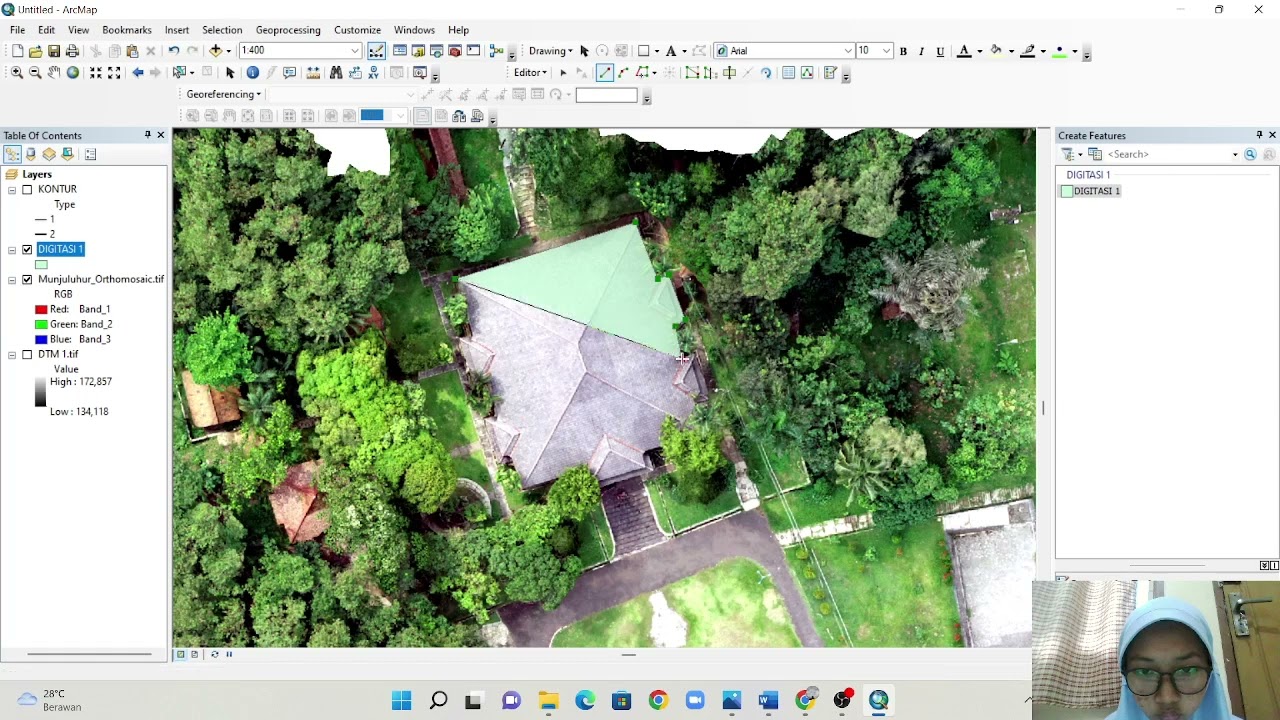Viewport: 1280px width, 720px height.
Task: Click the Create Features search field
Action: (x=1168, y=155)
